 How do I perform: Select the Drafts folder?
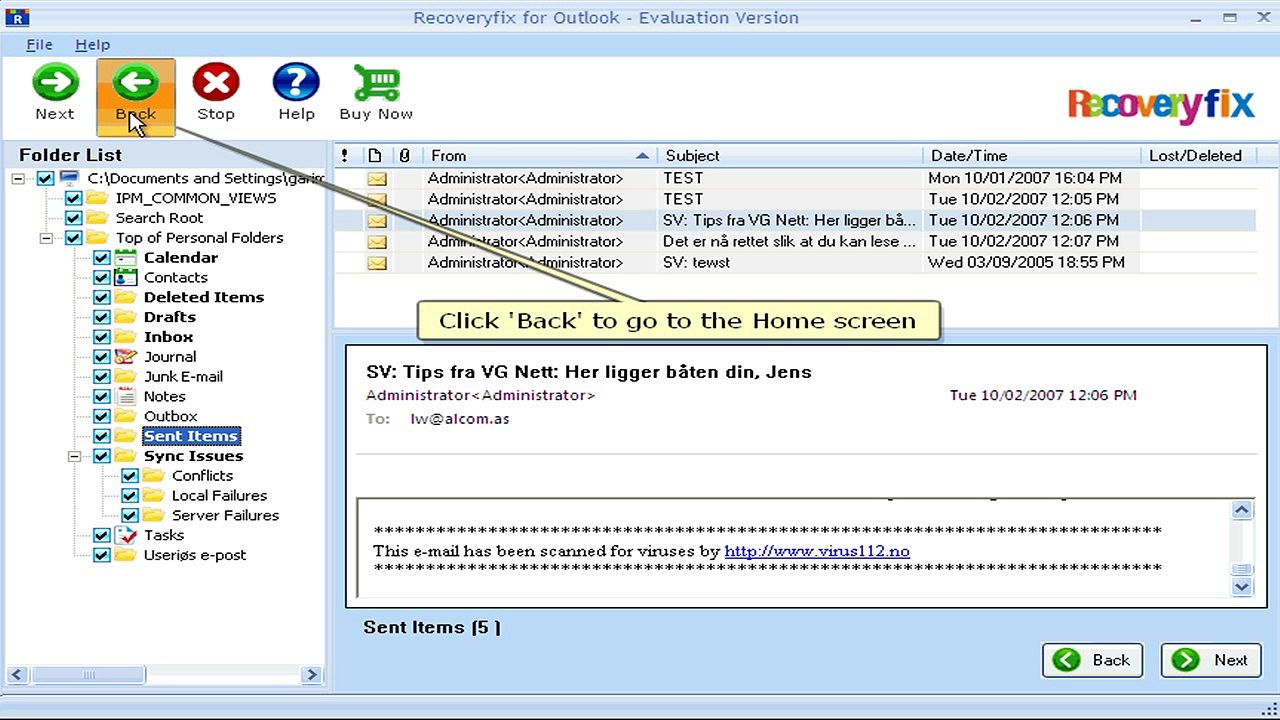click(x=170, y=317)
